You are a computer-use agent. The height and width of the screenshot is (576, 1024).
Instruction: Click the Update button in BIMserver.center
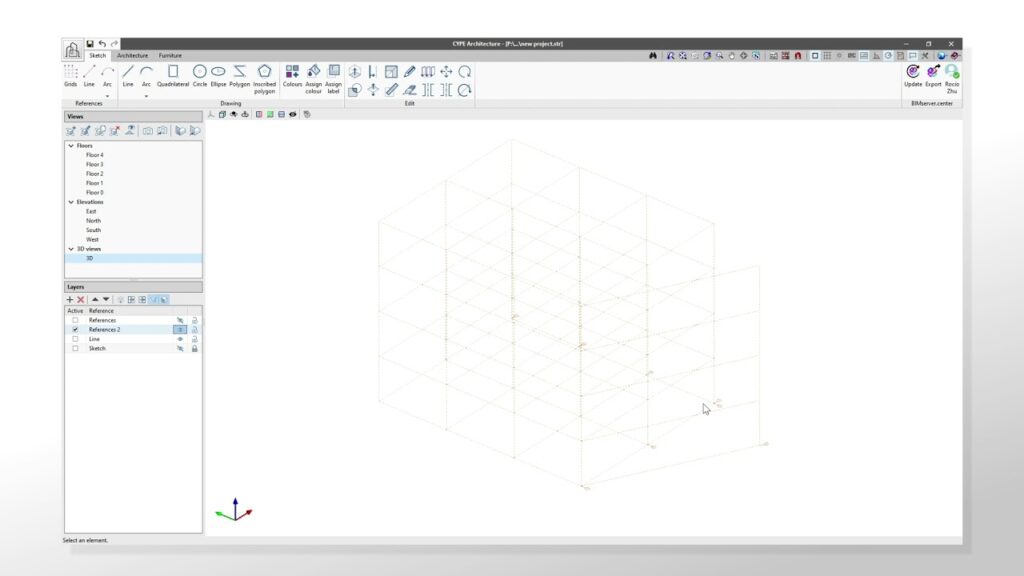click(913, 75)
